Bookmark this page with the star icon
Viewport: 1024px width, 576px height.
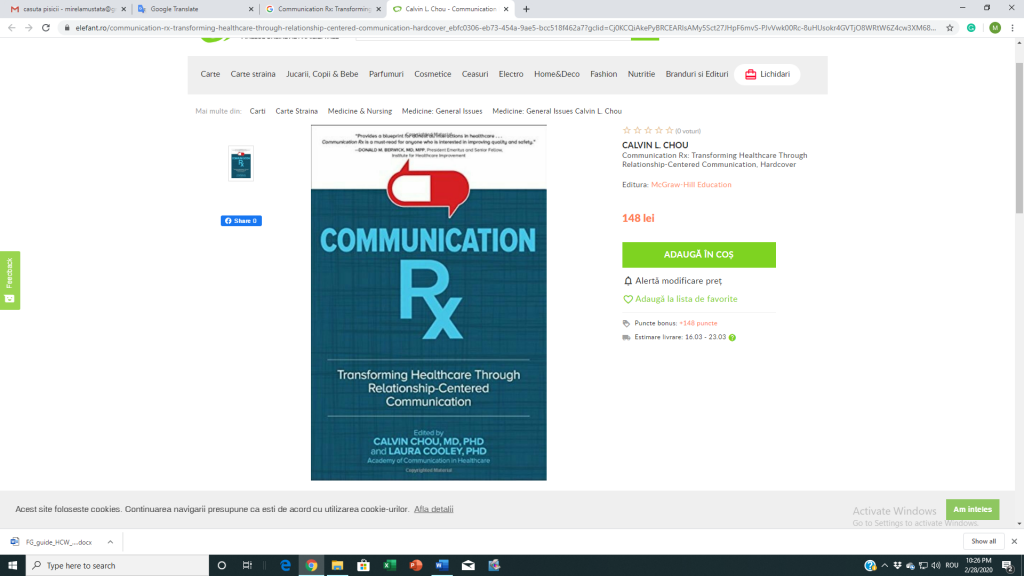click(x=951, y=28)
